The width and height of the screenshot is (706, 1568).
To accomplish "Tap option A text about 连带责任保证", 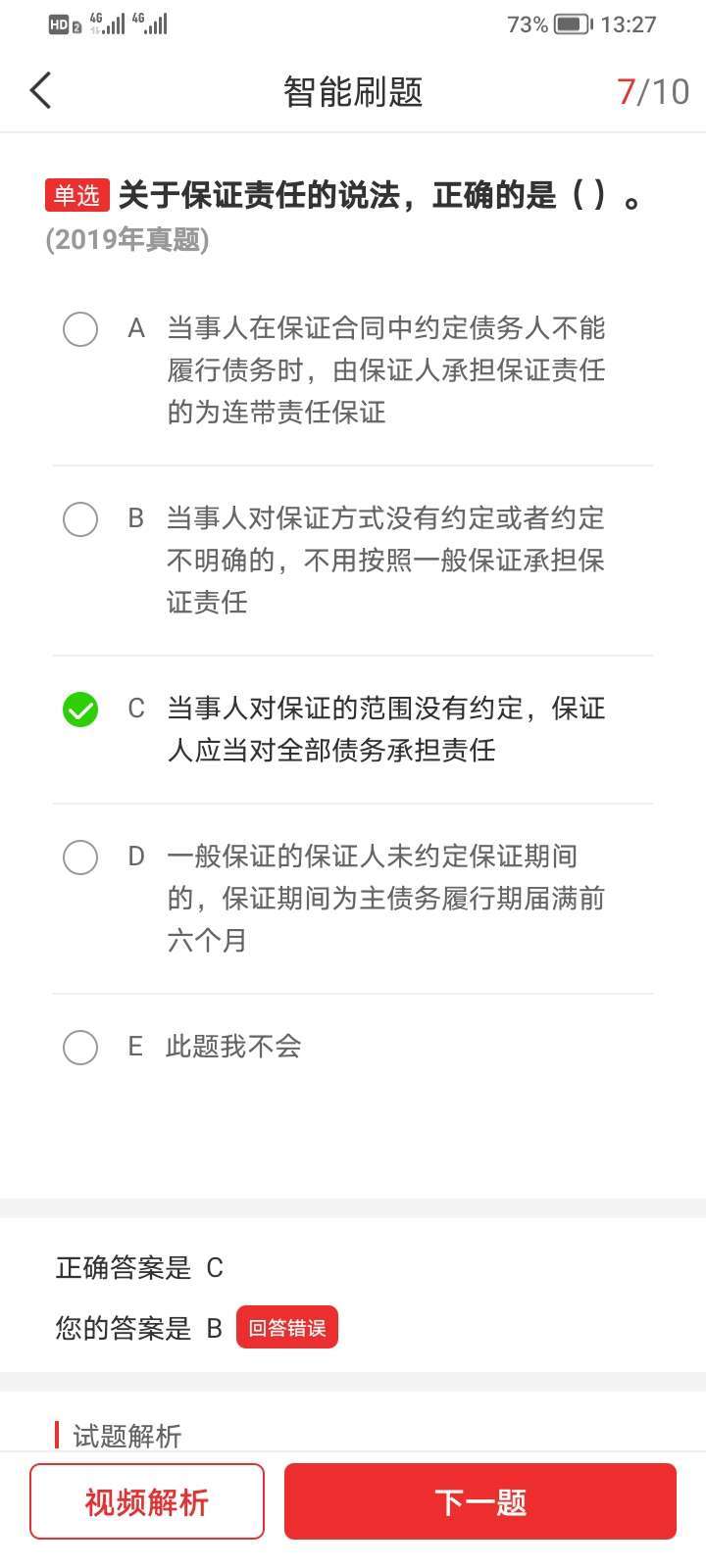I will coord(385,370).
